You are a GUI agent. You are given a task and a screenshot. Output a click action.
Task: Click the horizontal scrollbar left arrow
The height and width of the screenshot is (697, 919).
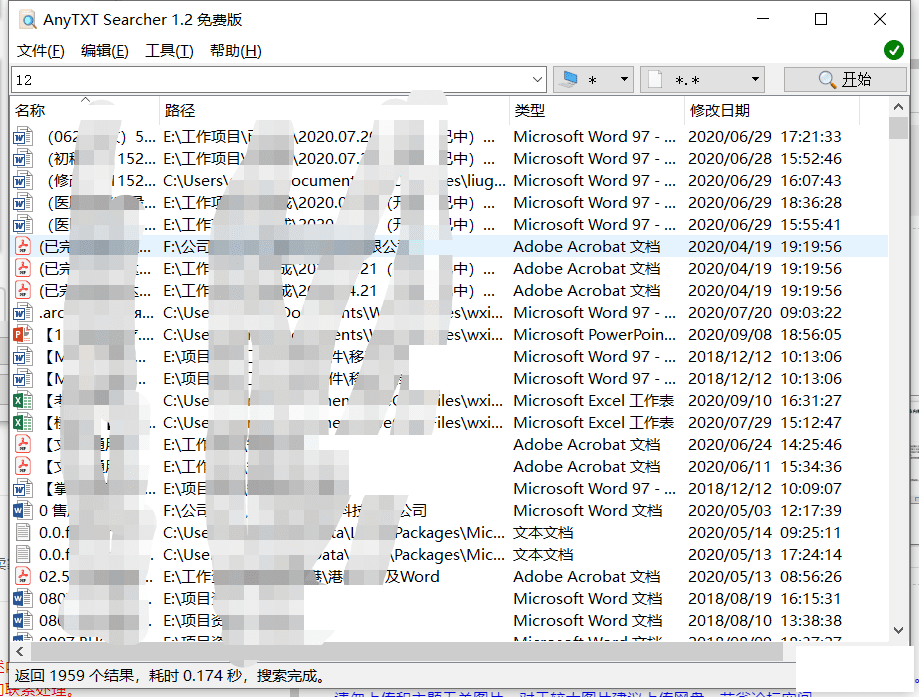pos(20,651)
